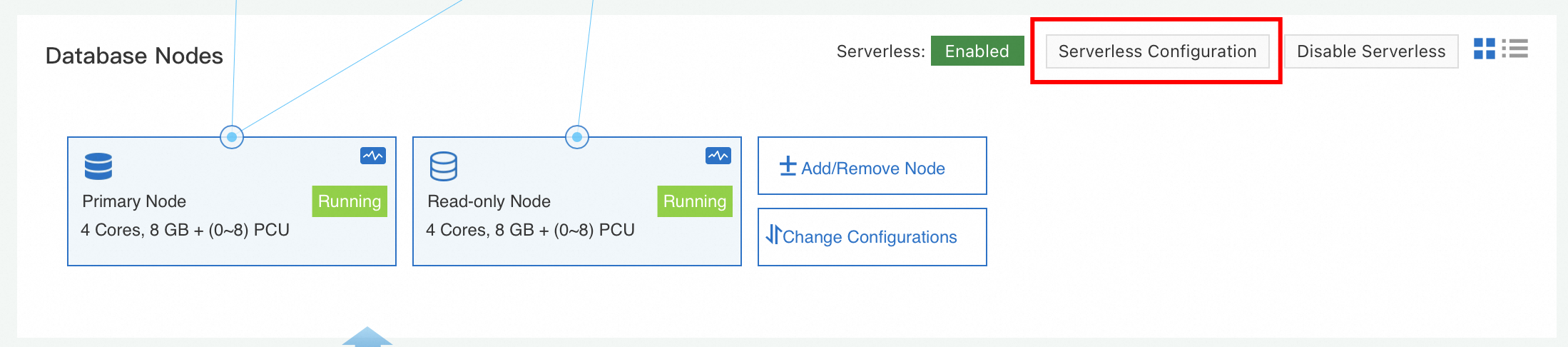
Task: Click the Running status on Read-only Node
Action: point(695,201)
